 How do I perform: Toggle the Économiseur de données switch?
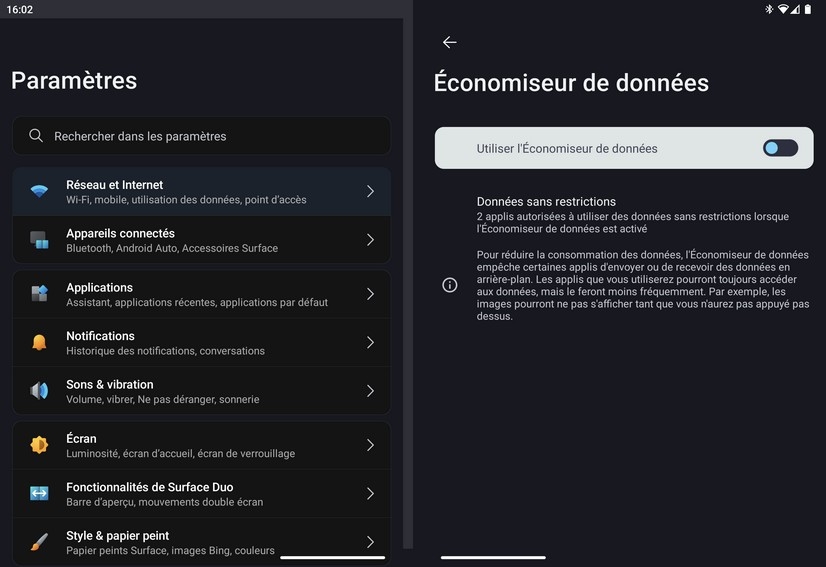pyautogui.click(x=780, y=148)
